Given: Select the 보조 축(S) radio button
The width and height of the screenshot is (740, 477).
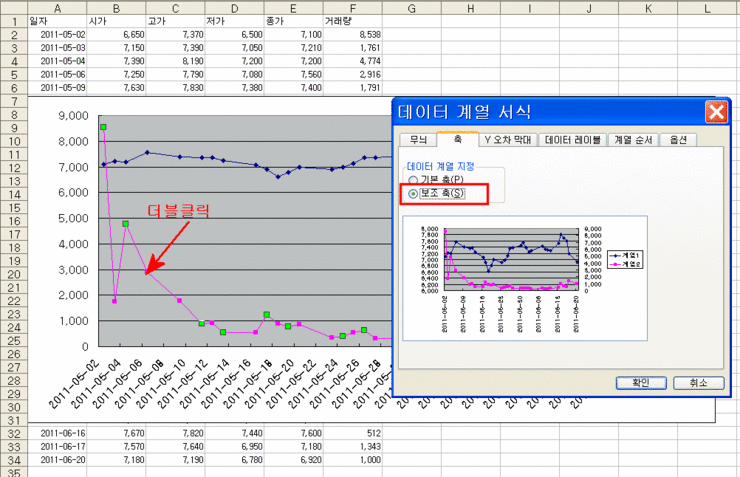Looking at the screenshot, I should tap(412, 192).
